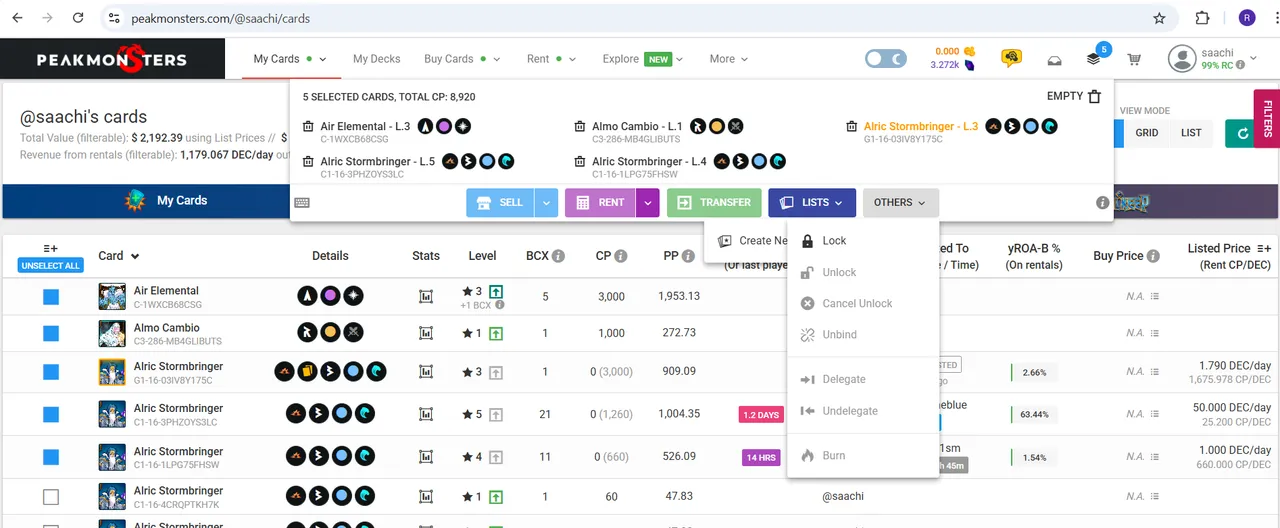
Task: Open PeakD chat speech-bubble icon
Action: coord(1011,59)
